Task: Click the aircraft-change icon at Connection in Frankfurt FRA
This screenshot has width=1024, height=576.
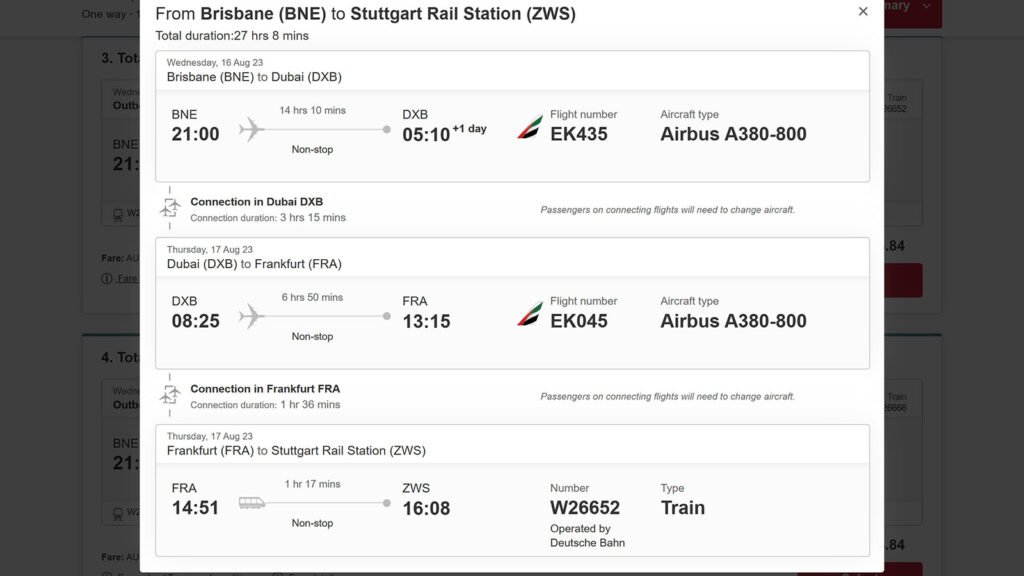Action: click(x=170, y=394)
